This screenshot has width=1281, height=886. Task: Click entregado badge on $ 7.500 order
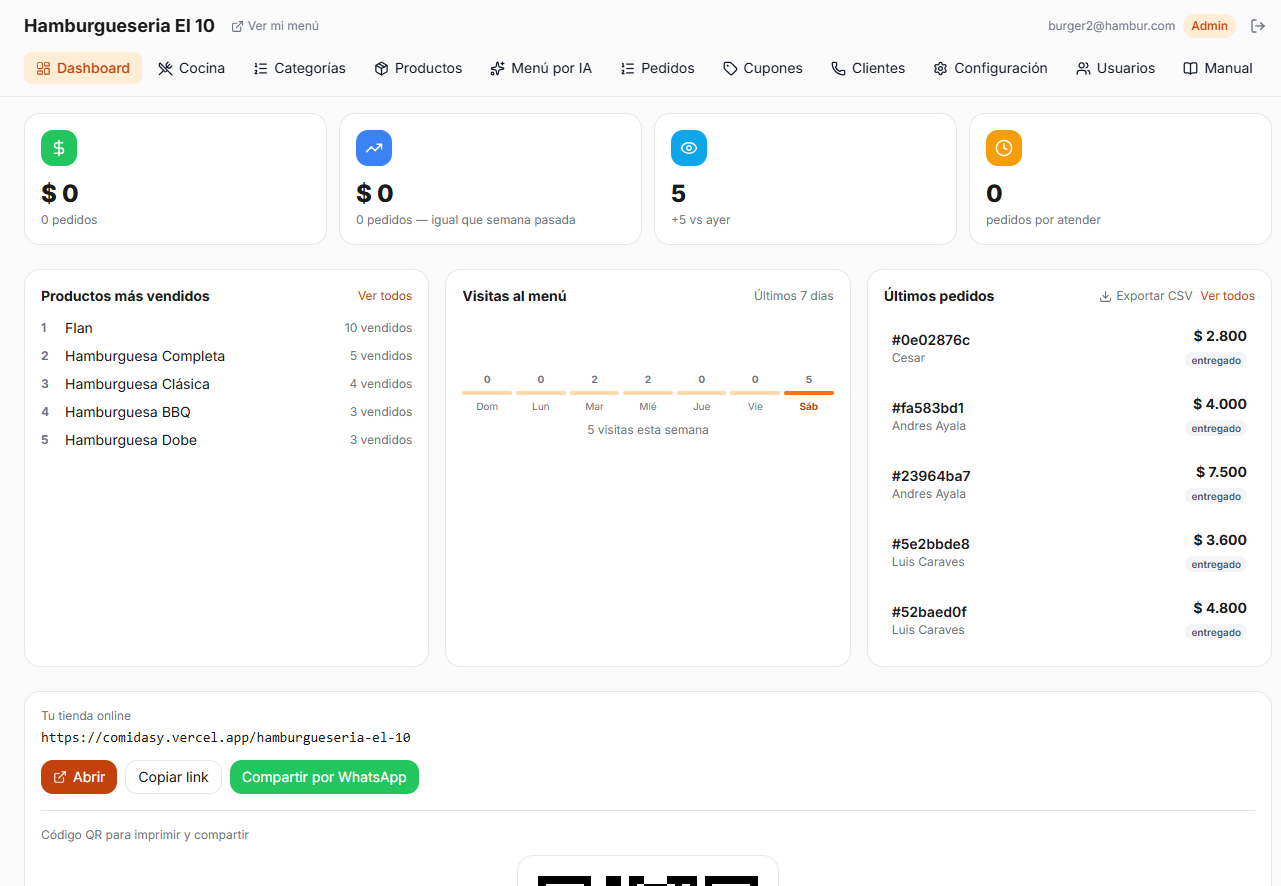pyautogui.click(x=1216, y=496)
